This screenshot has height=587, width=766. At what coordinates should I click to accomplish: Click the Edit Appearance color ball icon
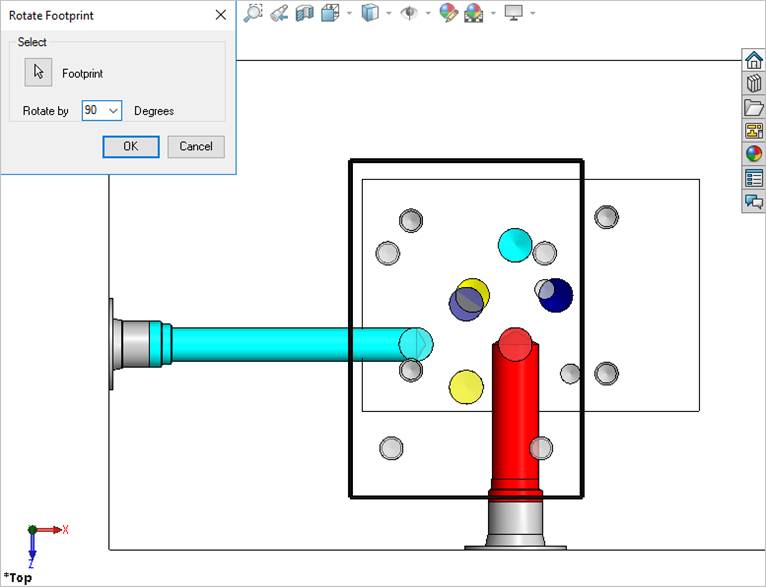coord(448,13)
